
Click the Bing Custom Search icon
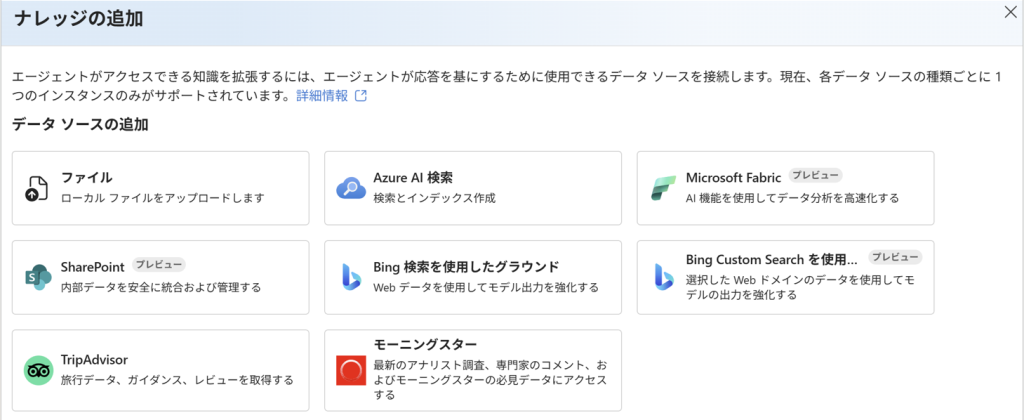[664, 277]
